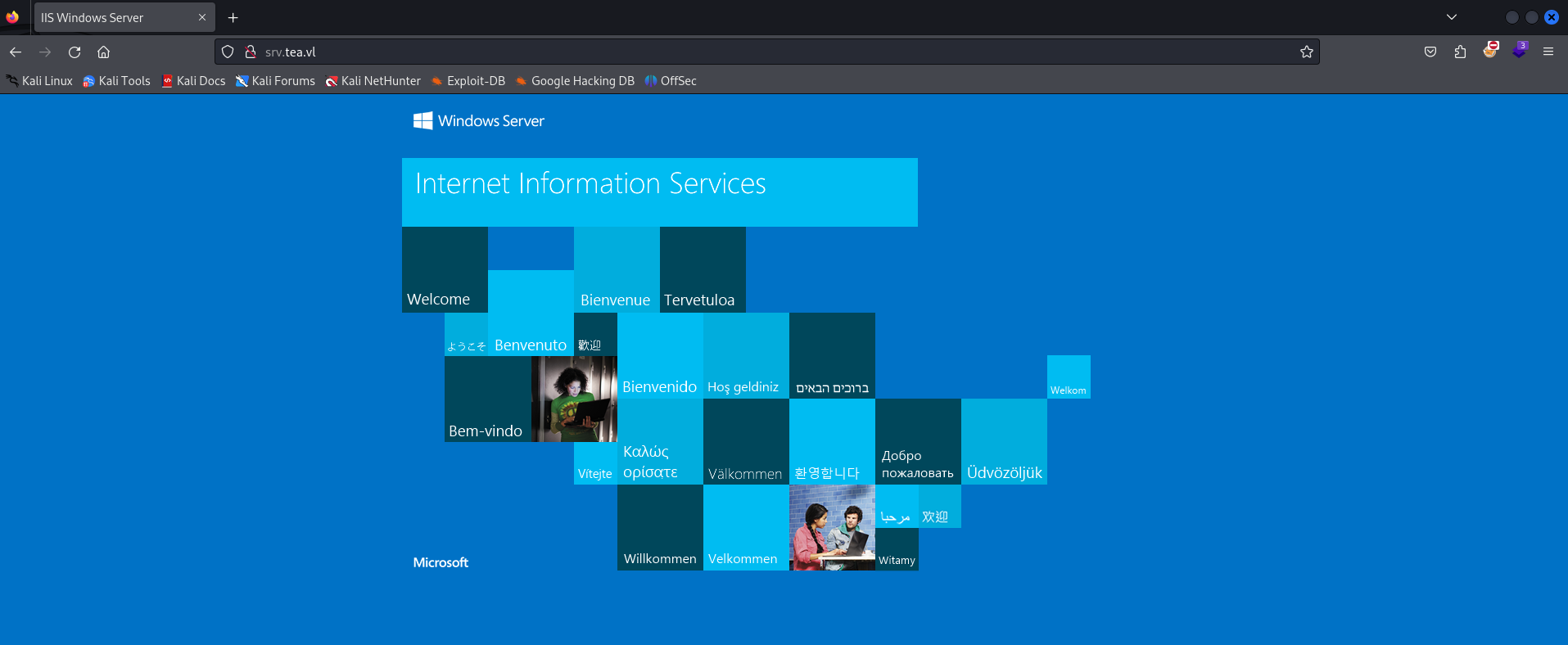Go to the browser home page
This screenshot has height=645, width=1568.
coord(103,52)
